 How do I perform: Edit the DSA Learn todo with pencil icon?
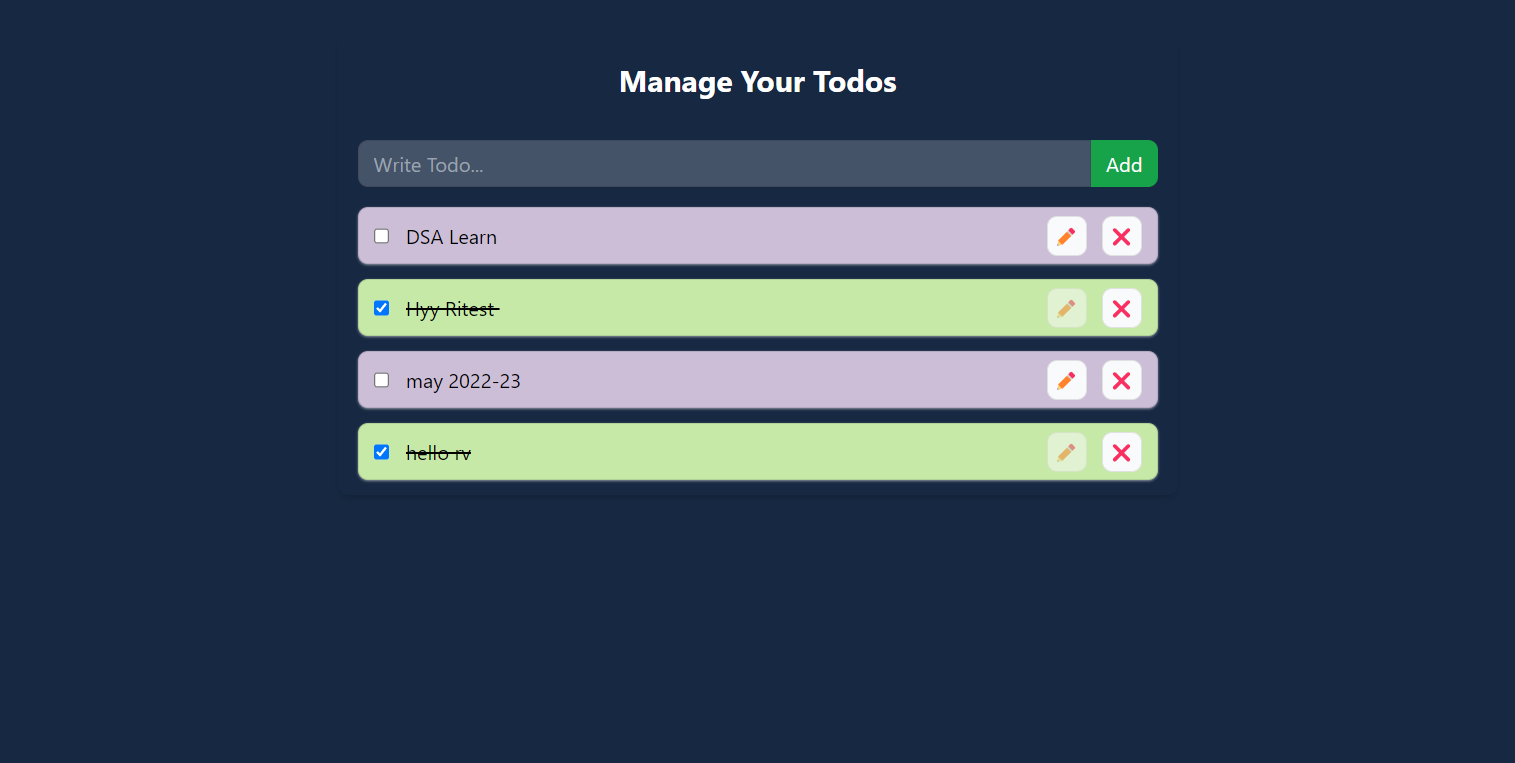coord(1066,236)
